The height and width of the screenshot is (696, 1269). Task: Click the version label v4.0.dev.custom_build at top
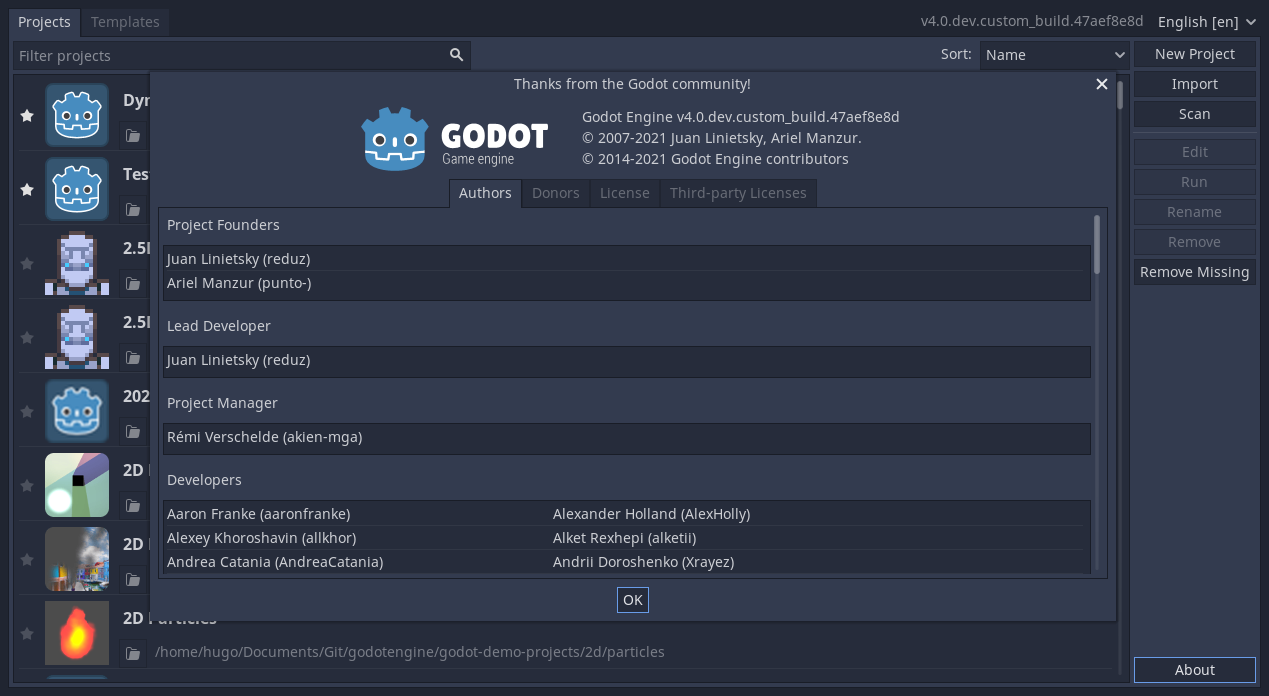click(x=1032, y=22)
